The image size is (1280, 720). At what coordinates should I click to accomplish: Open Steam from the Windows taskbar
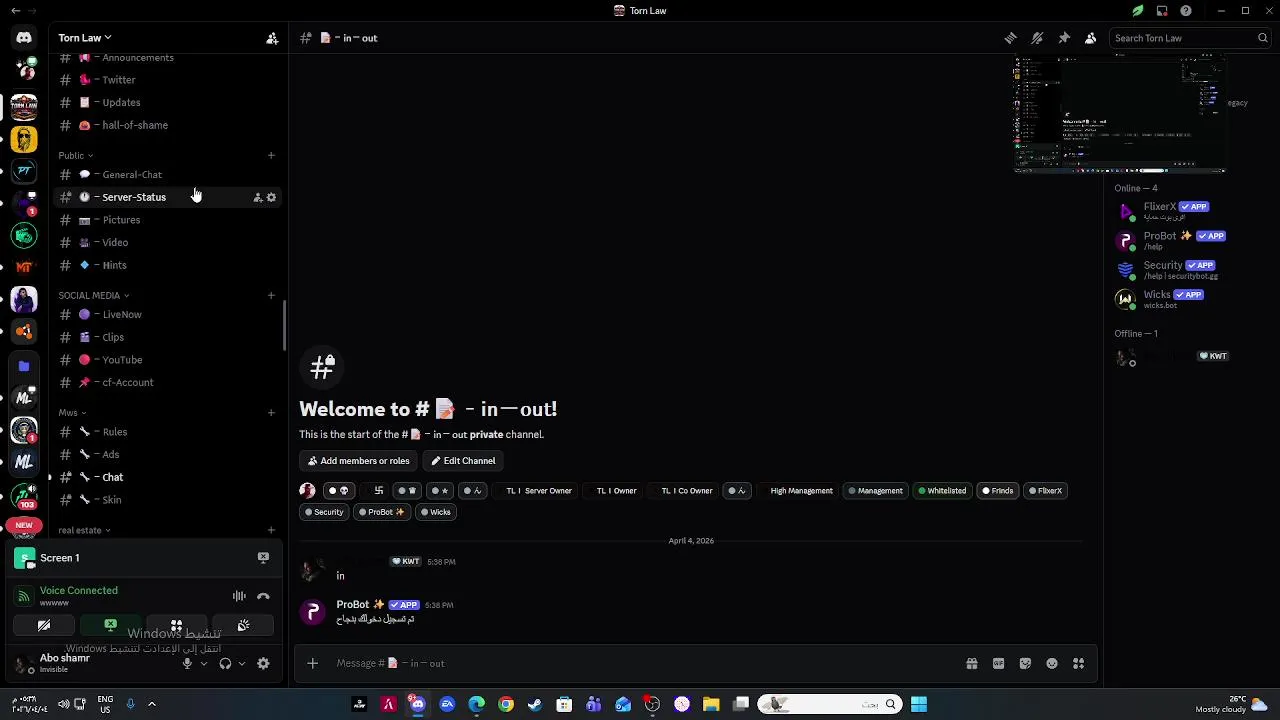pyautogui.click(x=535, y=705)
